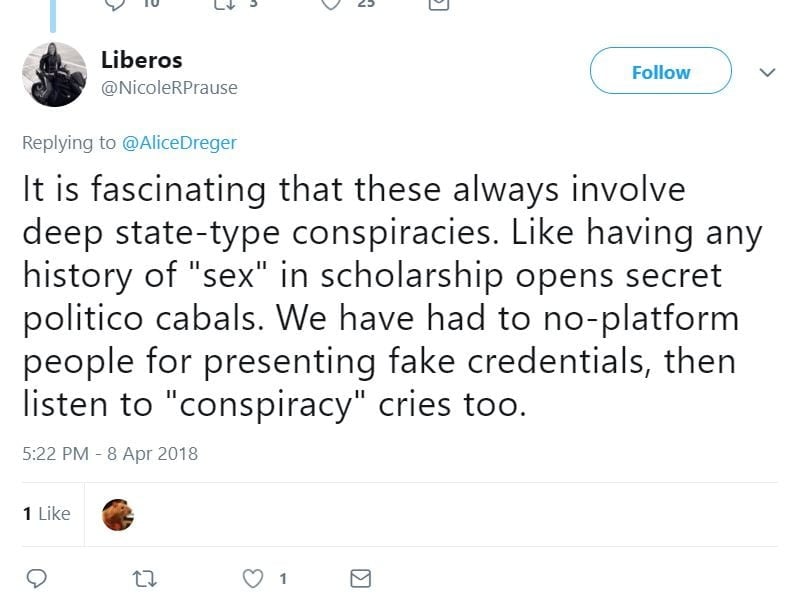Click the reply speech bubble icon below tweet
Image resolution: width=788 pixels, height=598 pixels.
pos(37,578)
